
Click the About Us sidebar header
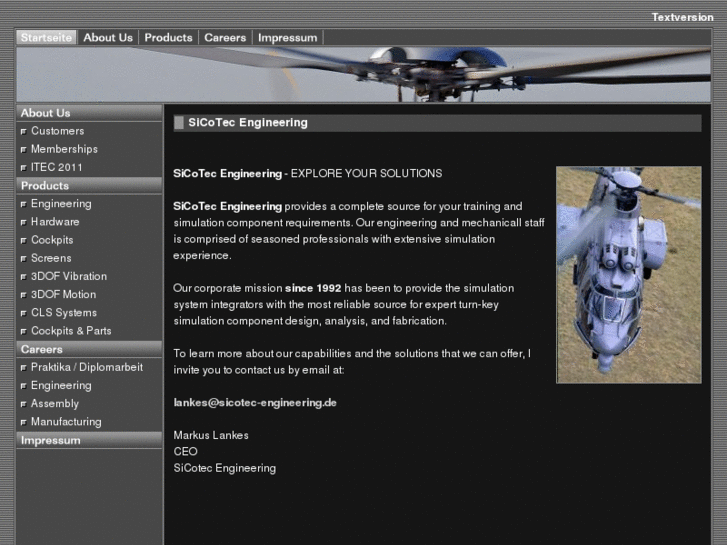tap(89, 113)
